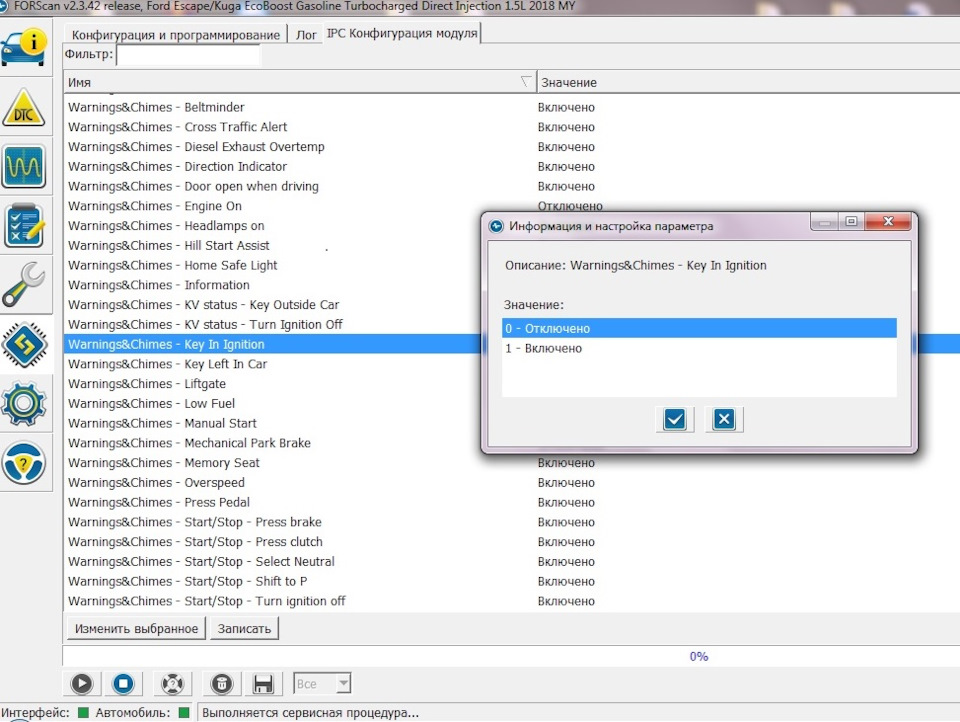This screenshot has height=722, width=960.
Task: Click the Записать button
Action: [x=244, y=629]
